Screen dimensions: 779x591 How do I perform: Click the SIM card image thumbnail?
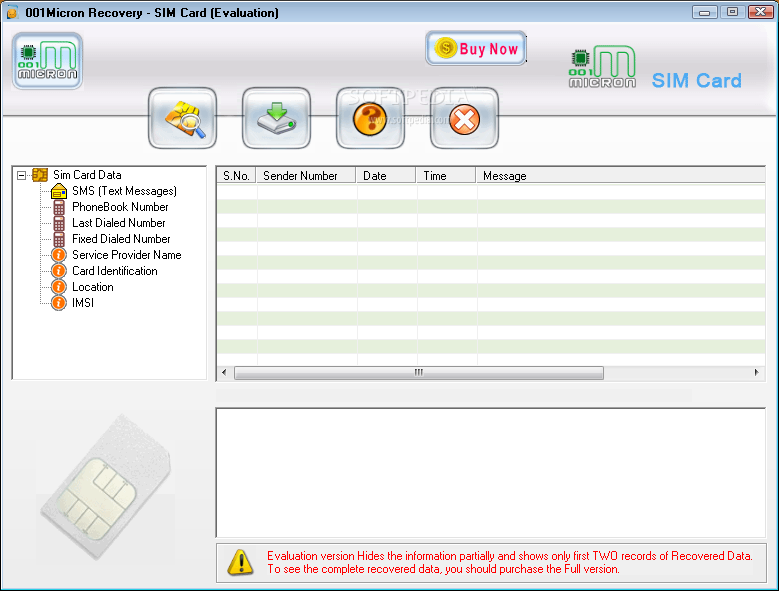(106, 487)
